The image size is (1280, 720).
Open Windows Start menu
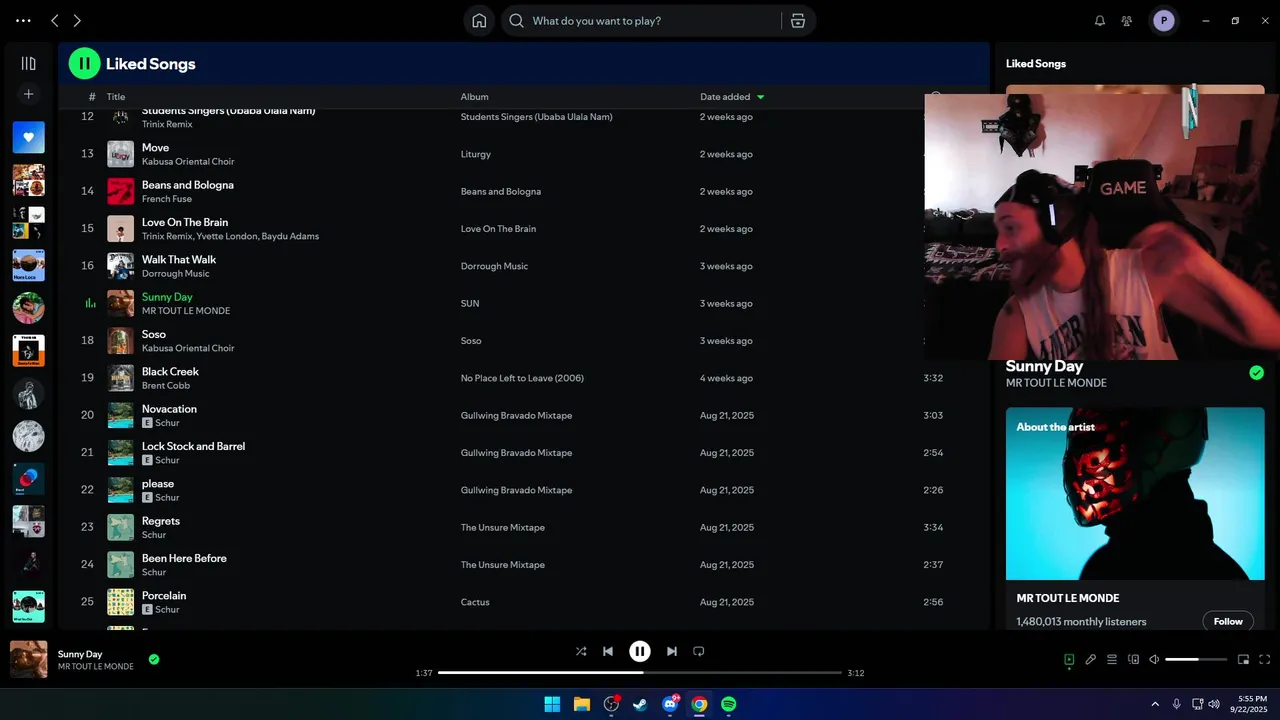coord(552,704)
